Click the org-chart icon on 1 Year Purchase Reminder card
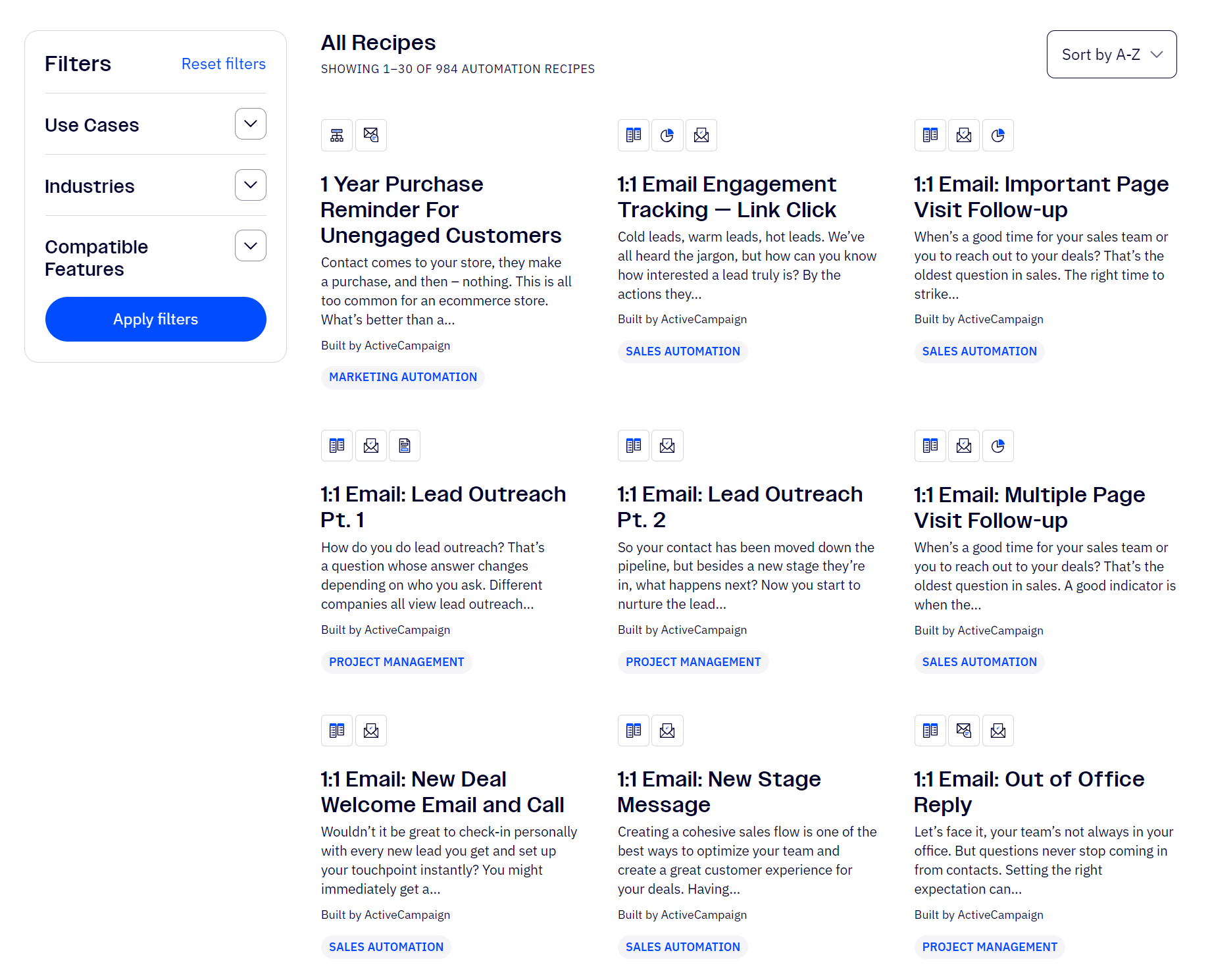This screenshot has height=980, width=1210. pyautogui.click(x=337, y=136)
